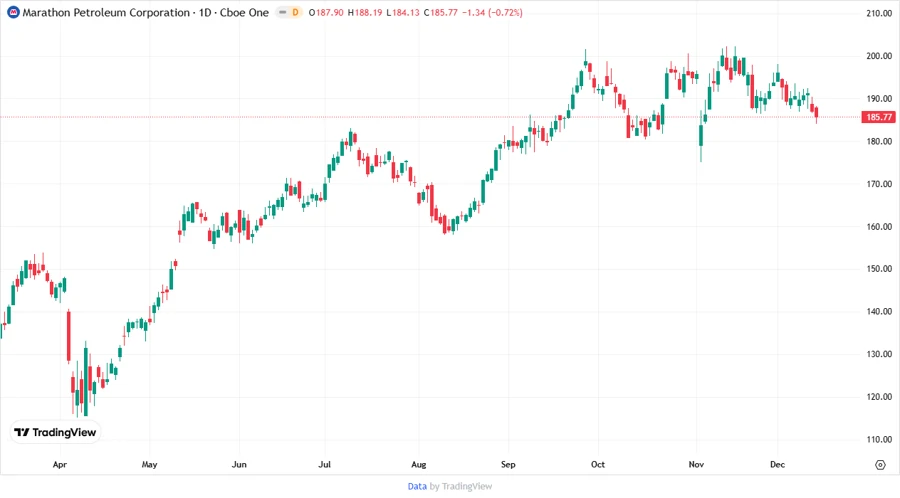Click the high value H188.19
Screen dimensions: 900x498
[365, 12]
